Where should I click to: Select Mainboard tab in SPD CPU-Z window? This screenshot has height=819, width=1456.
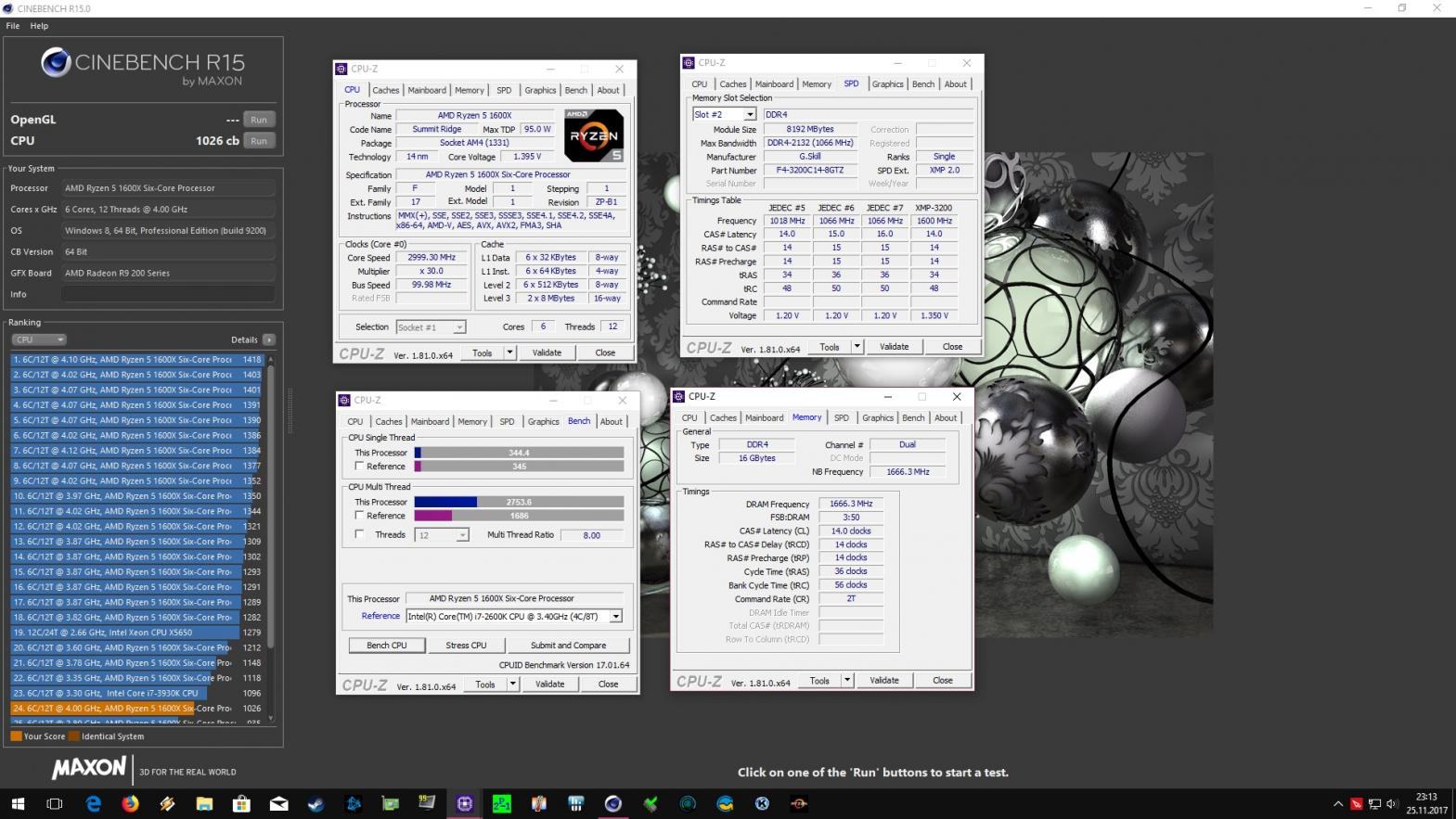pyautogui.click(x=774, y=84)
